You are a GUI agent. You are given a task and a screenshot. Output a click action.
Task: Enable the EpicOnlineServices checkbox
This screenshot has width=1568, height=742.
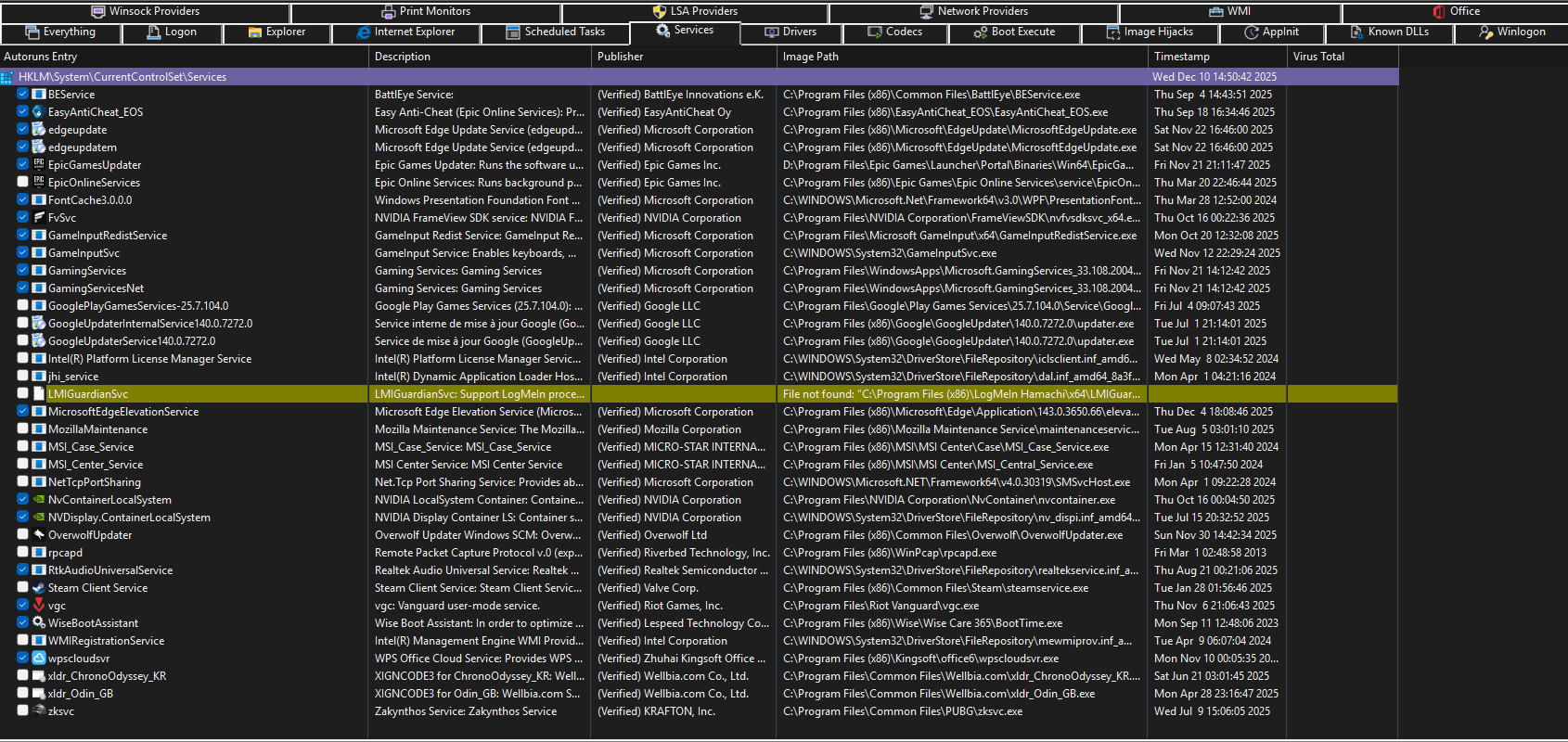(x=22, y=183)
